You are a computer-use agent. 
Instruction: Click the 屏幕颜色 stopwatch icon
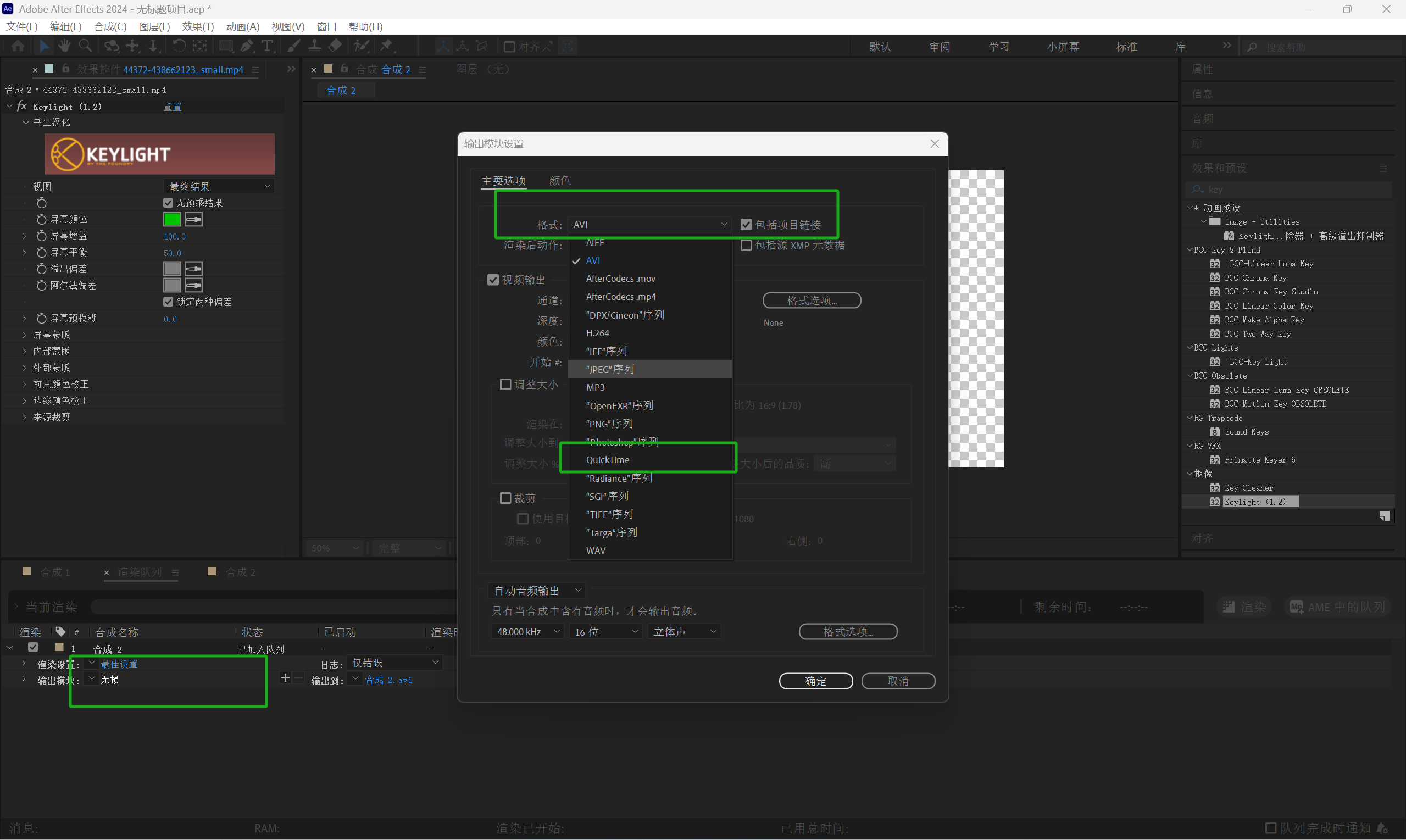pyautogui.click(x=41, y=219)
